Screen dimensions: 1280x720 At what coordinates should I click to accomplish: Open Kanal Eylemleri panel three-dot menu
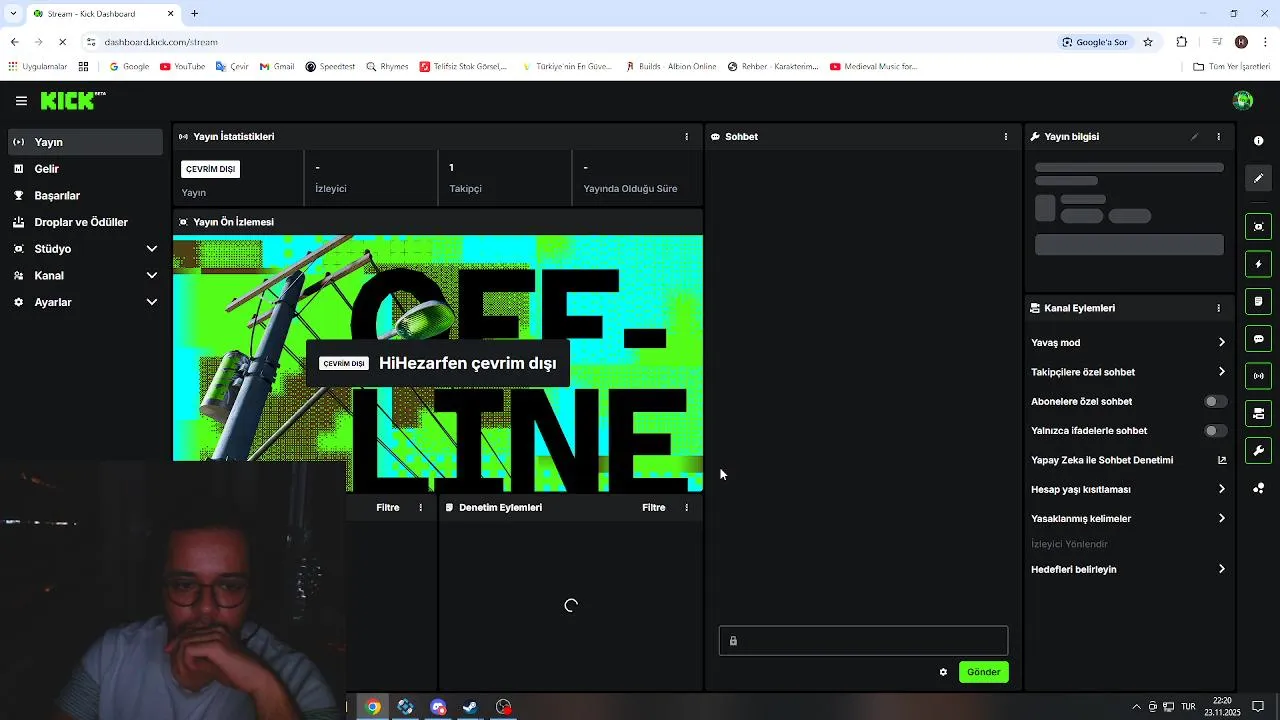click(x=1218, y=308)
